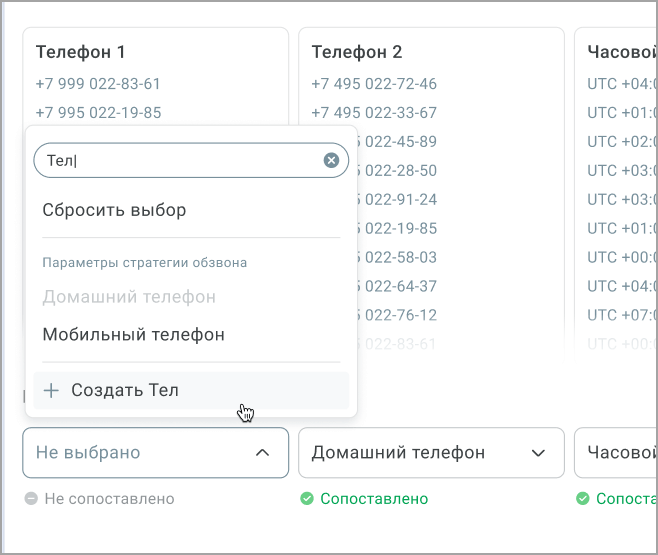Click the green check under Домашний телефон dropdown
658x555 pixels.
(x=307, y=499)
